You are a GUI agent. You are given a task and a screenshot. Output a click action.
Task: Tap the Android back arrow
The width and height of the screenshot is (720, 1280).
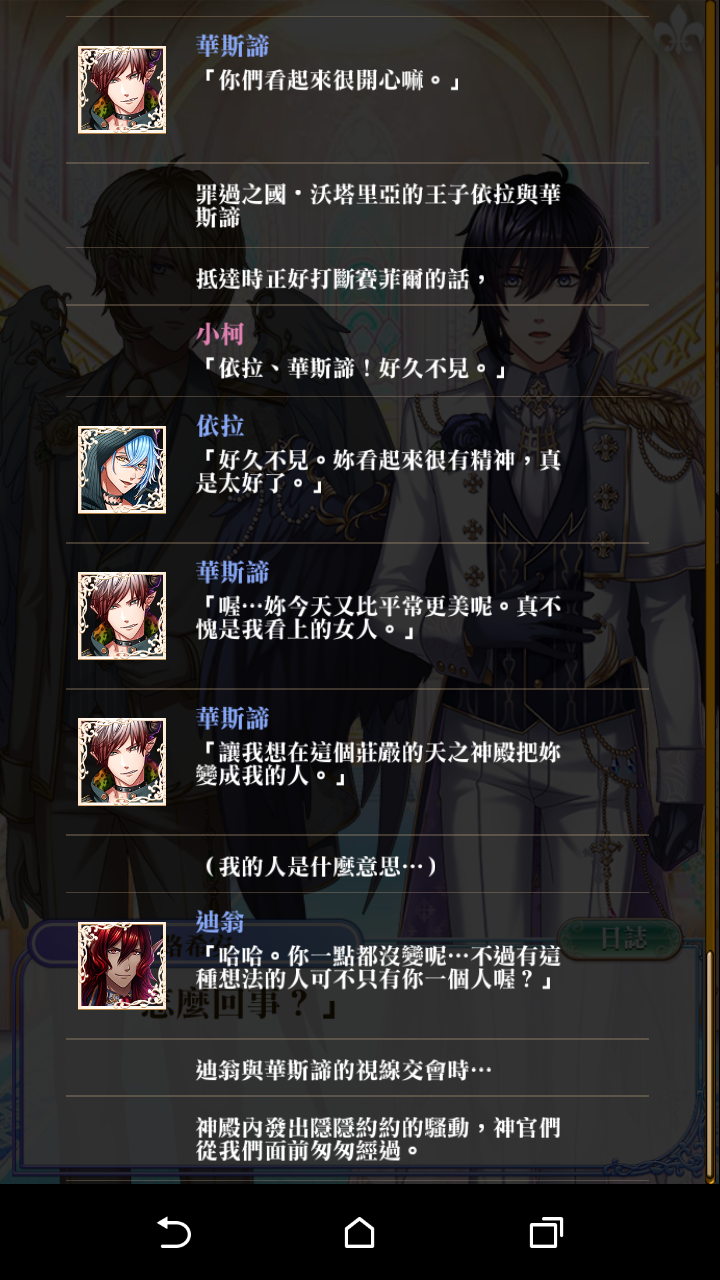[174, 1232]
